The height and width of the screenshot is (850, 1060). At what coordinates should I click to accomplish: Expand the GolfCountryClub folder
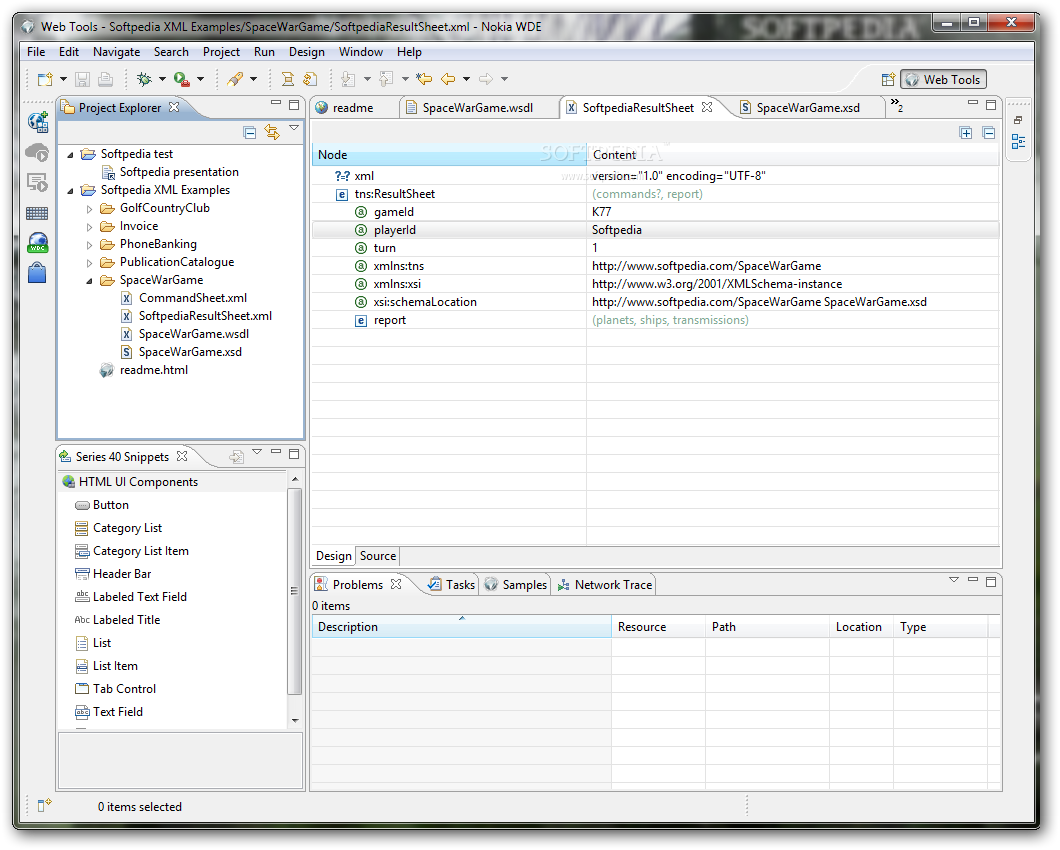[x=89, y=209]
